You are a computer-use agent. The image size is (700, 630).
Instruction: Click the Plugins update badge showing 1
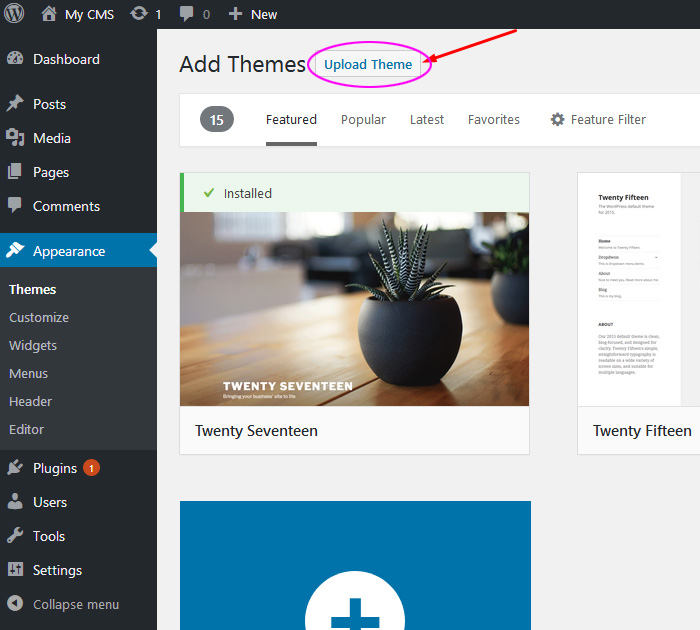92,468
